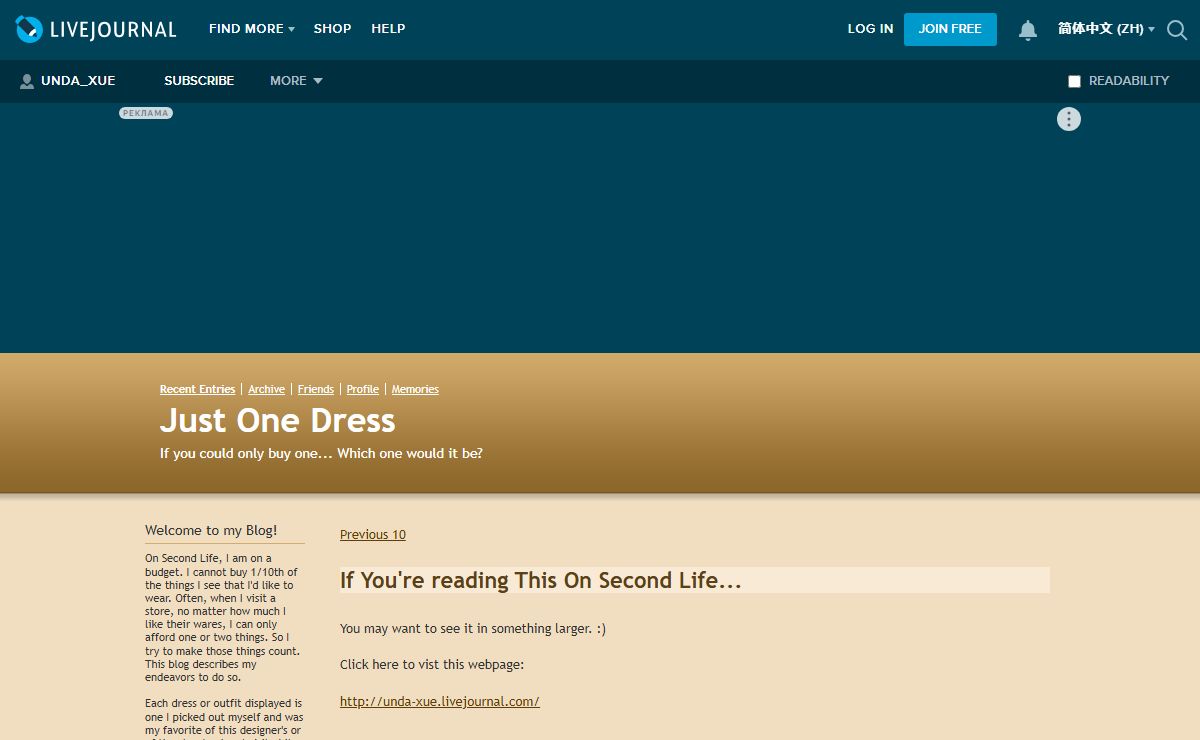Click the Join Free button
The height and width of the screenshot is (740, 1200).
950,29
